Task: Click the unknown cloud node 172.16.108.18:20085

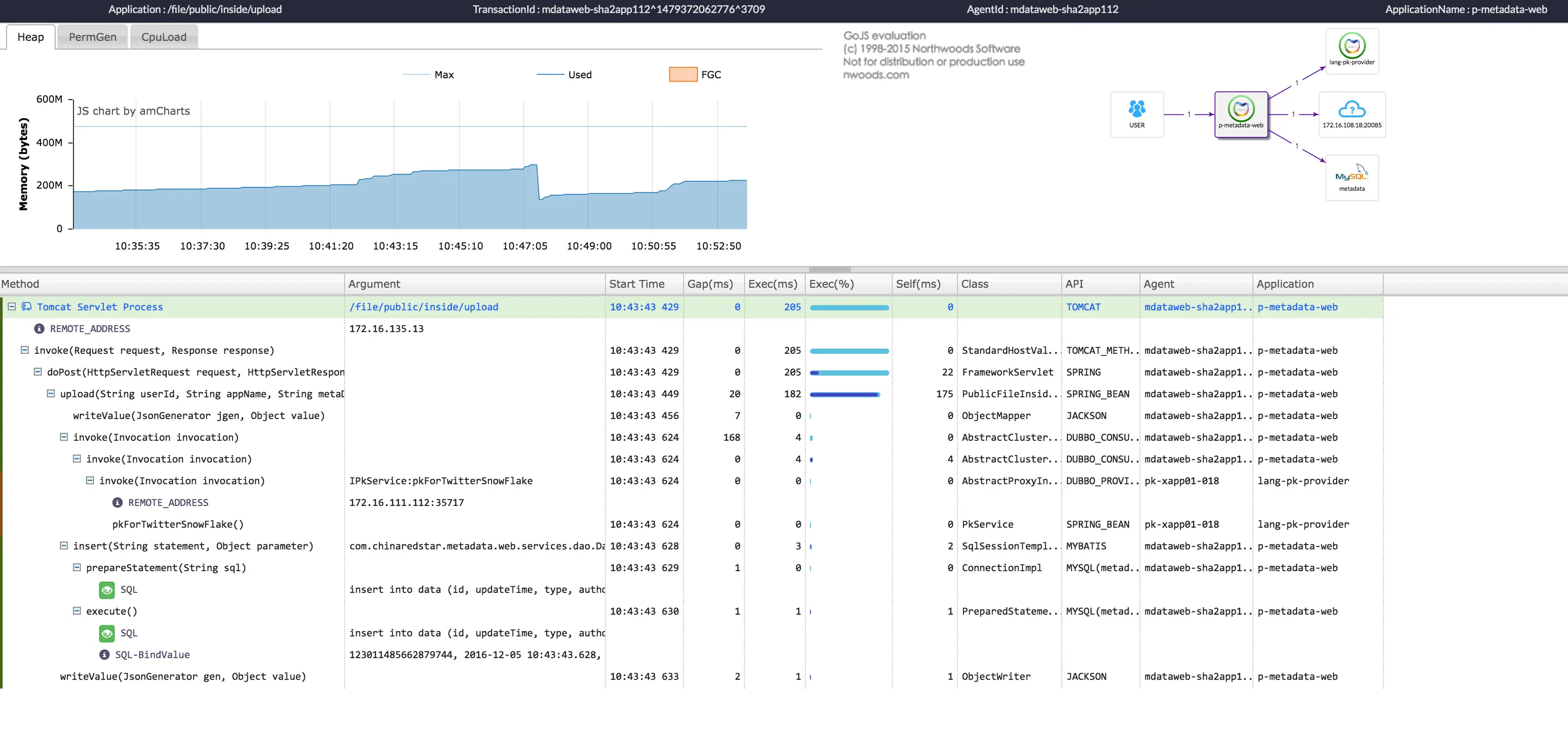Action: click(1351, 109)
